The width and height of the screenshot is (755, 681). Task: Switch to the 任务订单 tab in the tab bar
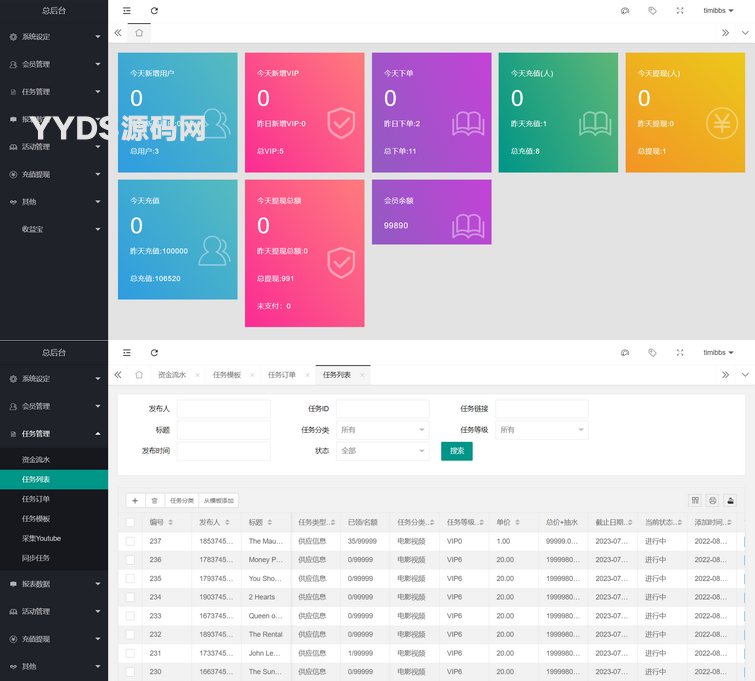pos(281,375)
